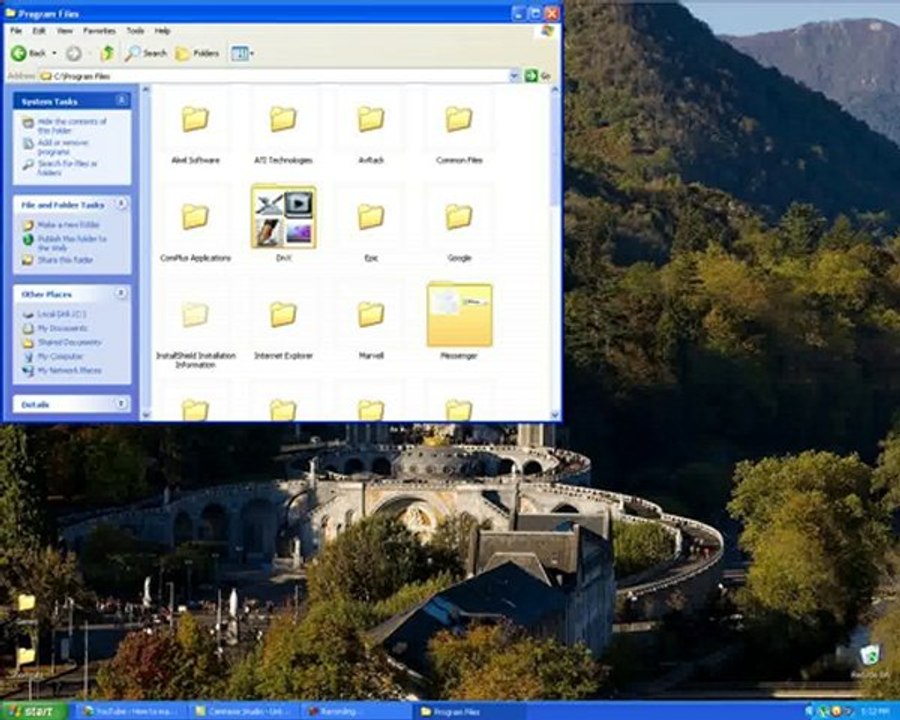
Task: Open the File menu
Action: (16, 30)
